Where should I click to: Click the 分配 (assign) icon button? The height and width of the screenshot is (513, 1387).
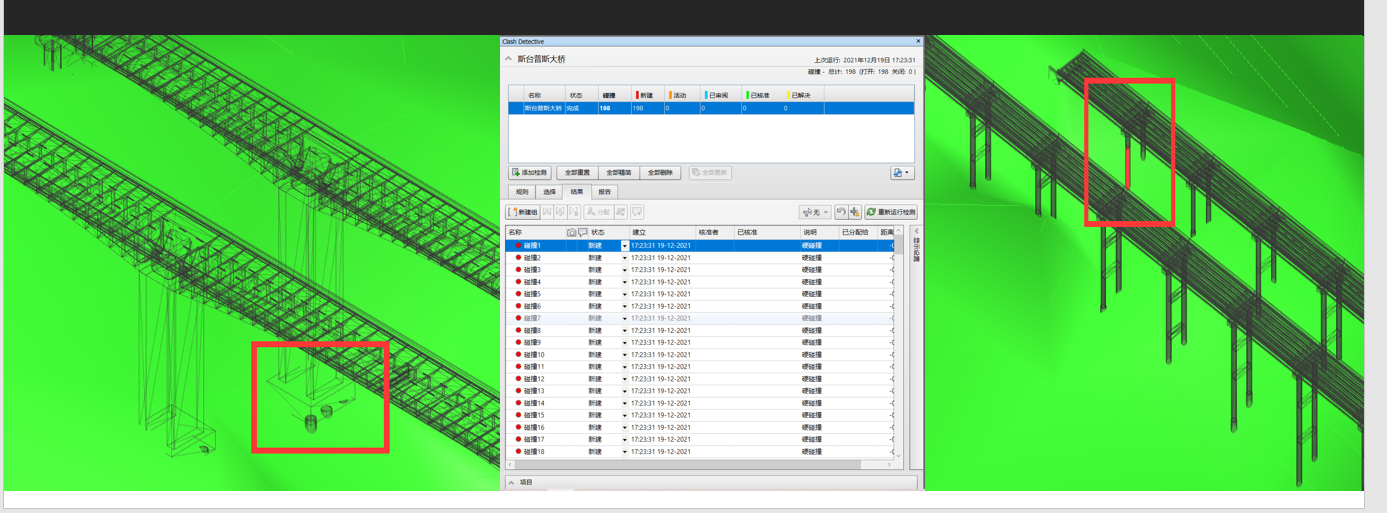(x=598, y=212)
